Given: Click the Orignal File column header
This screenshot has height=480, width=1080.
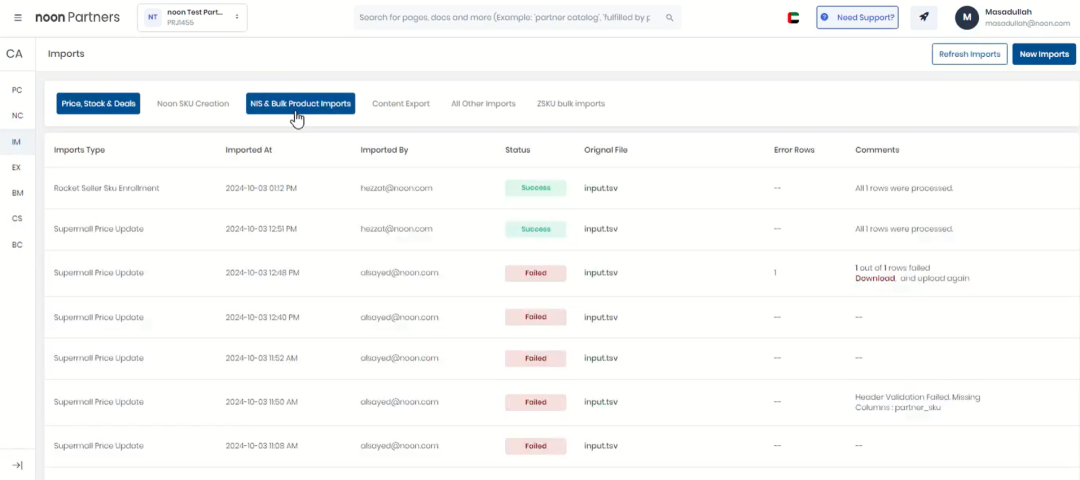Looking at the screenshot, I should pyautogui.click(x=605, y=150).
